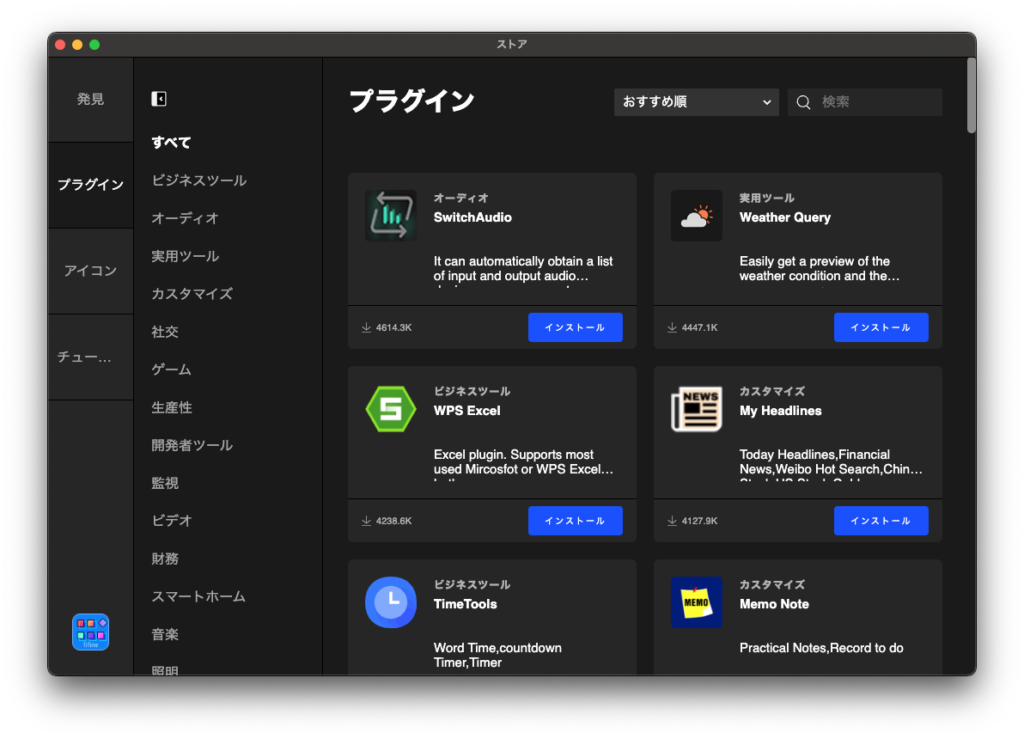Click the SwitchAudio plugin icon
Image resolution: width=1024 pixels, height=739 pixels.
[x=391, y=215]
